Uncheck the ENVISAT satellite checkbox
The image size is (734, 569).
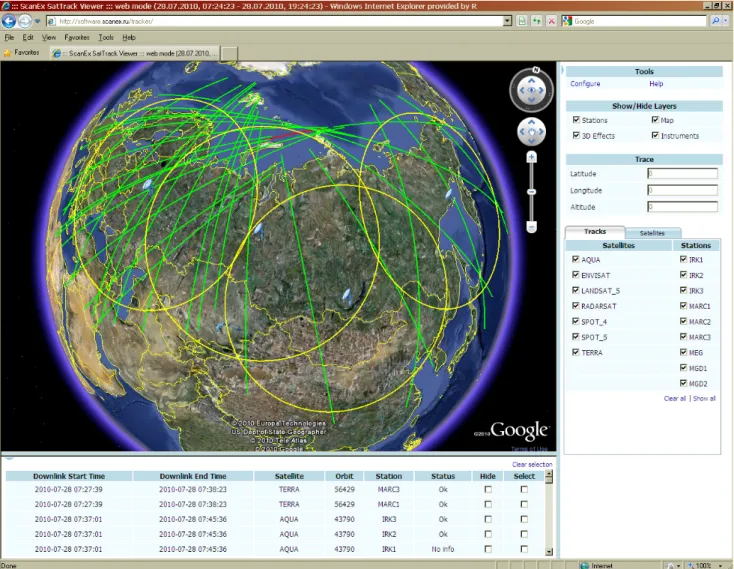575,275
